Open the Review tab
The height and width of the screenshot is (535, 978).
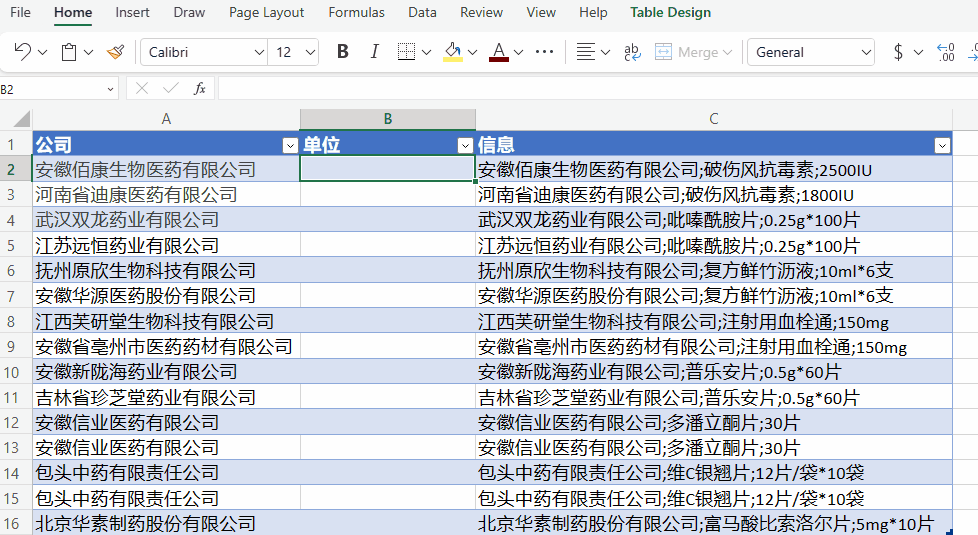[x=481, y=12]
